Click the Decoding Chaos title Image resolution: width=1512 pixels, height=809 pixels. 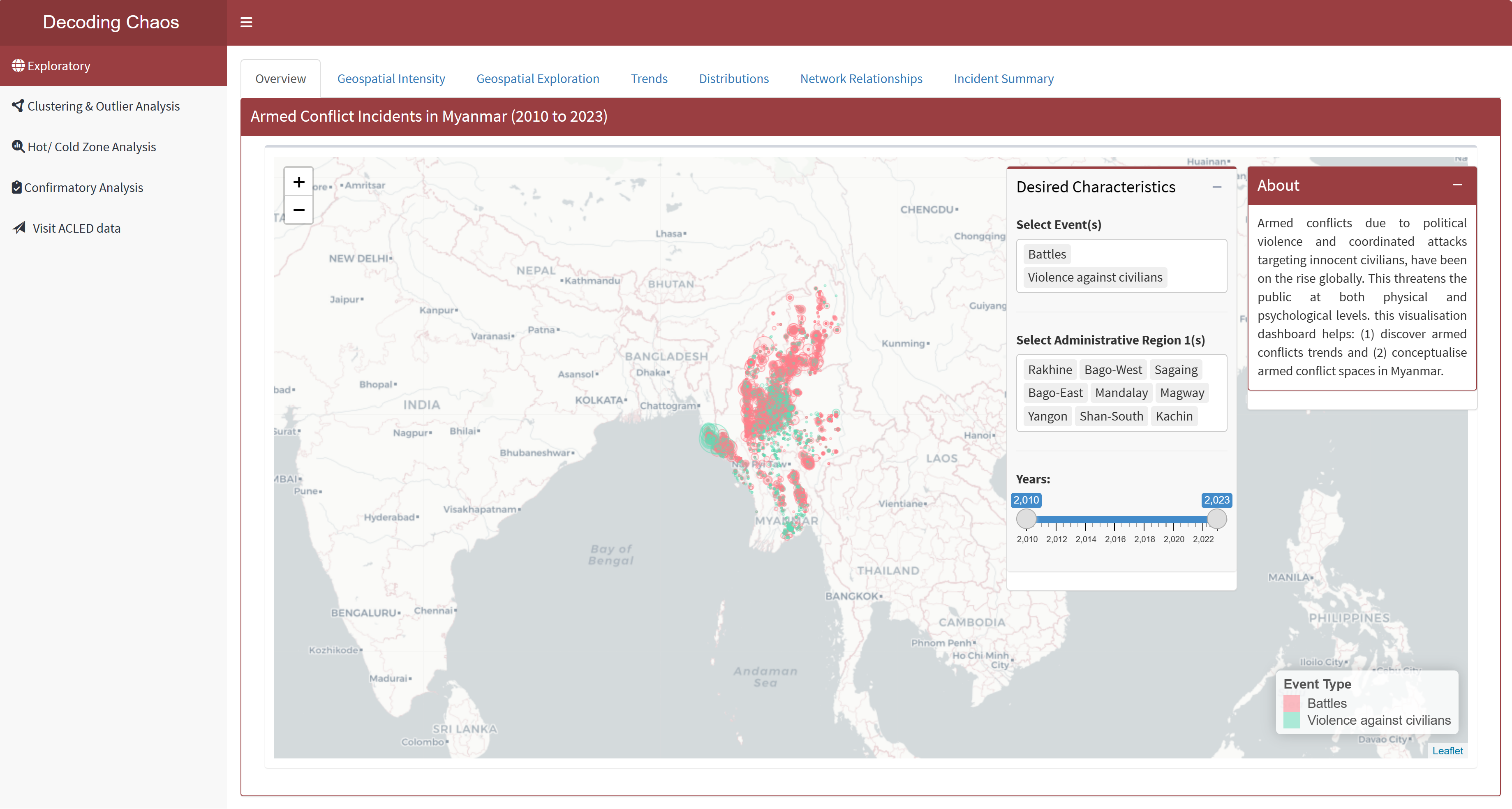[111, 22]
